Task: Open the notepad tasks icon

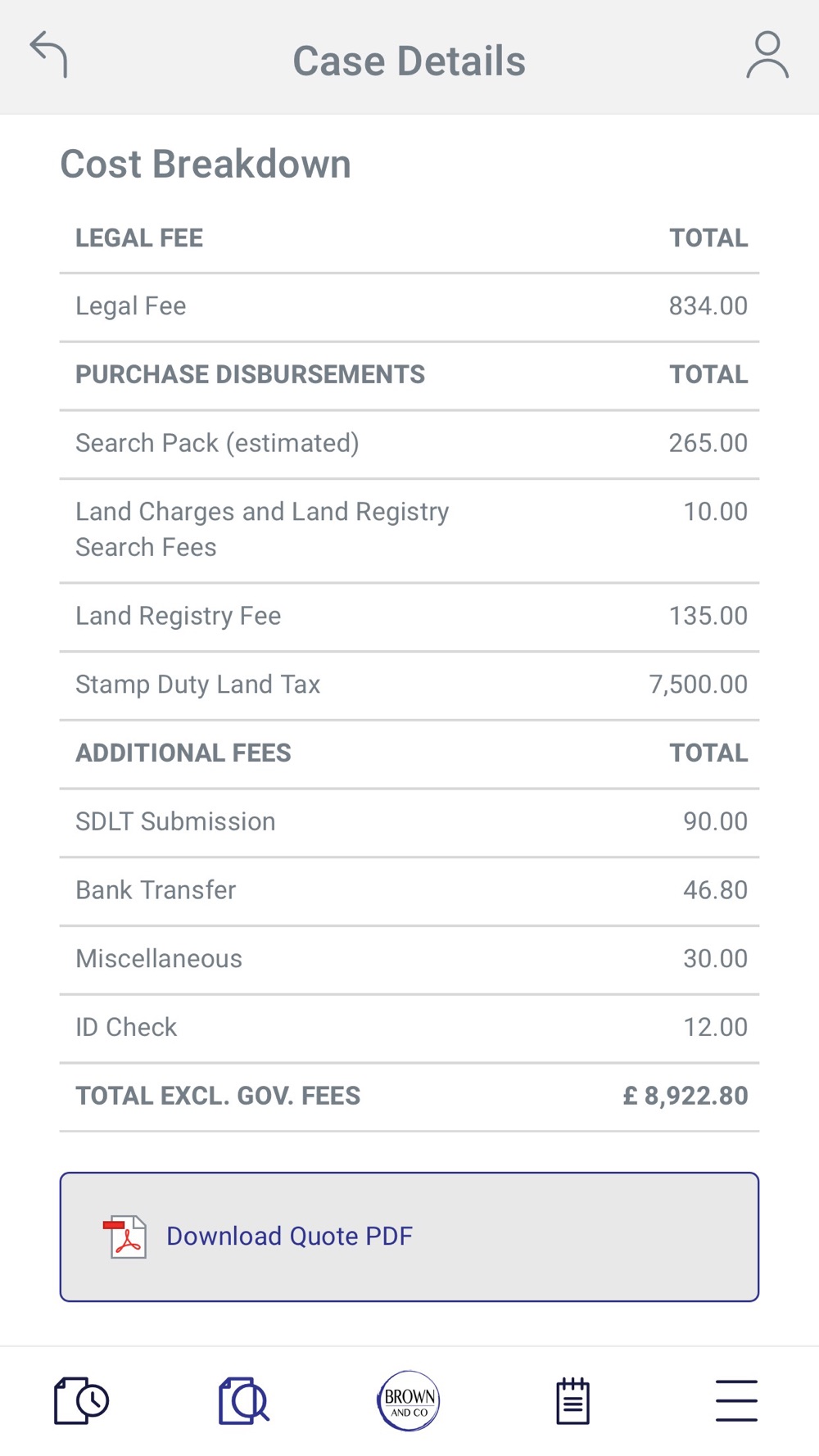Action: click(572, 1401)
